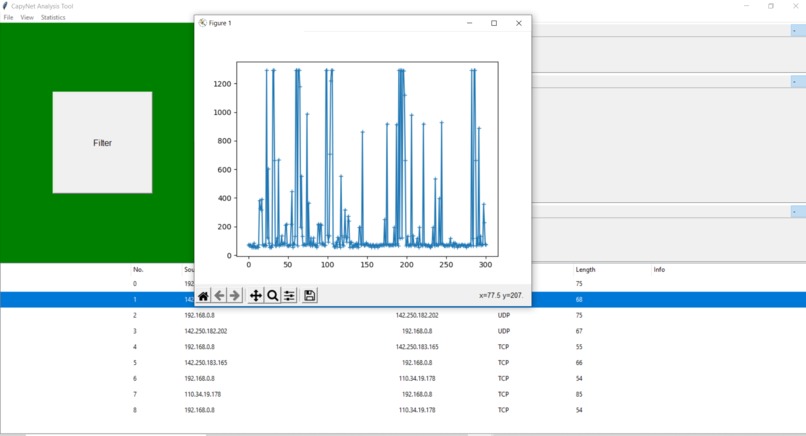
Task: Click the large Filter button
Action: click(102, 142)
